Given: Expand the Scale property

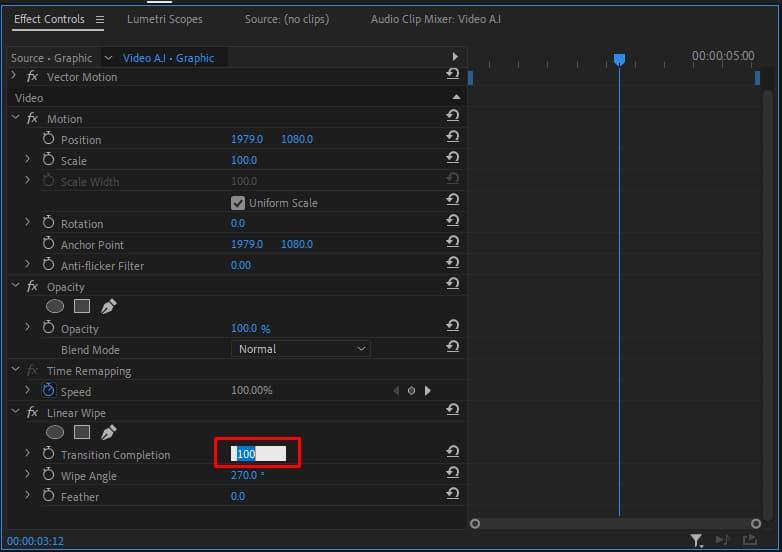Looking at the screenshot, I should pyautogui.click(x=27, y=160).
